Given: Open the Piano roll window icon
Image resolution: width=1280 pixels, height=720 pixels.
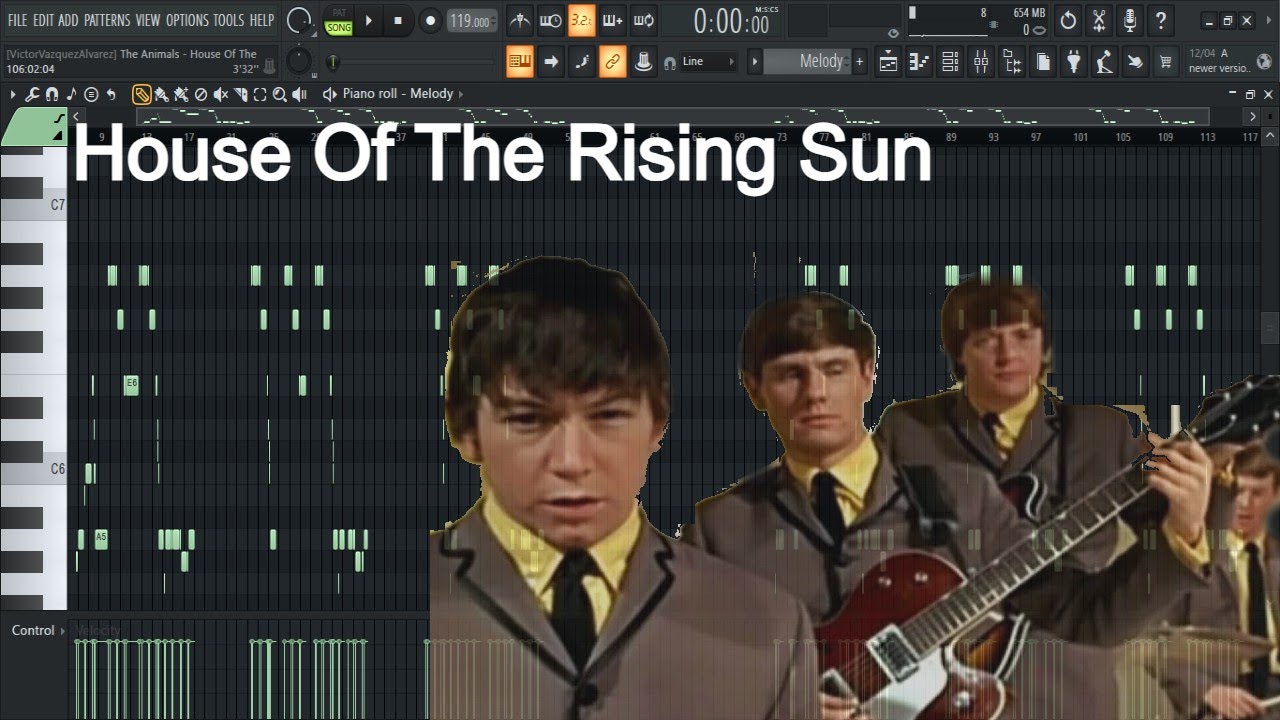Looking at the screenshot, I should 919,62.
